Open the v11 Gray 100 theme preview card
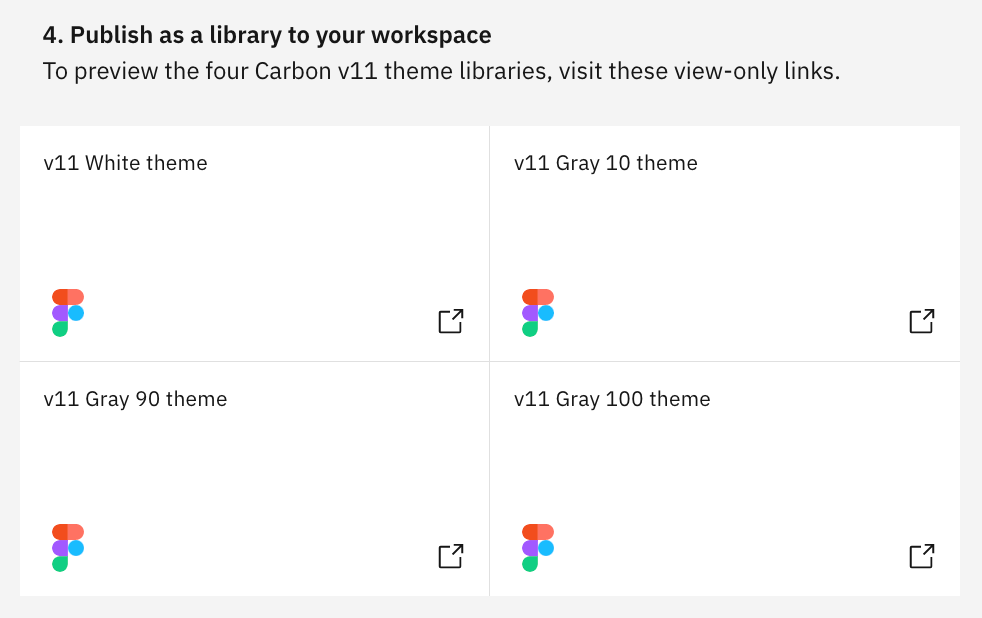Image resolution: width=982 pixels, height=618 pixels. [724, 478]
